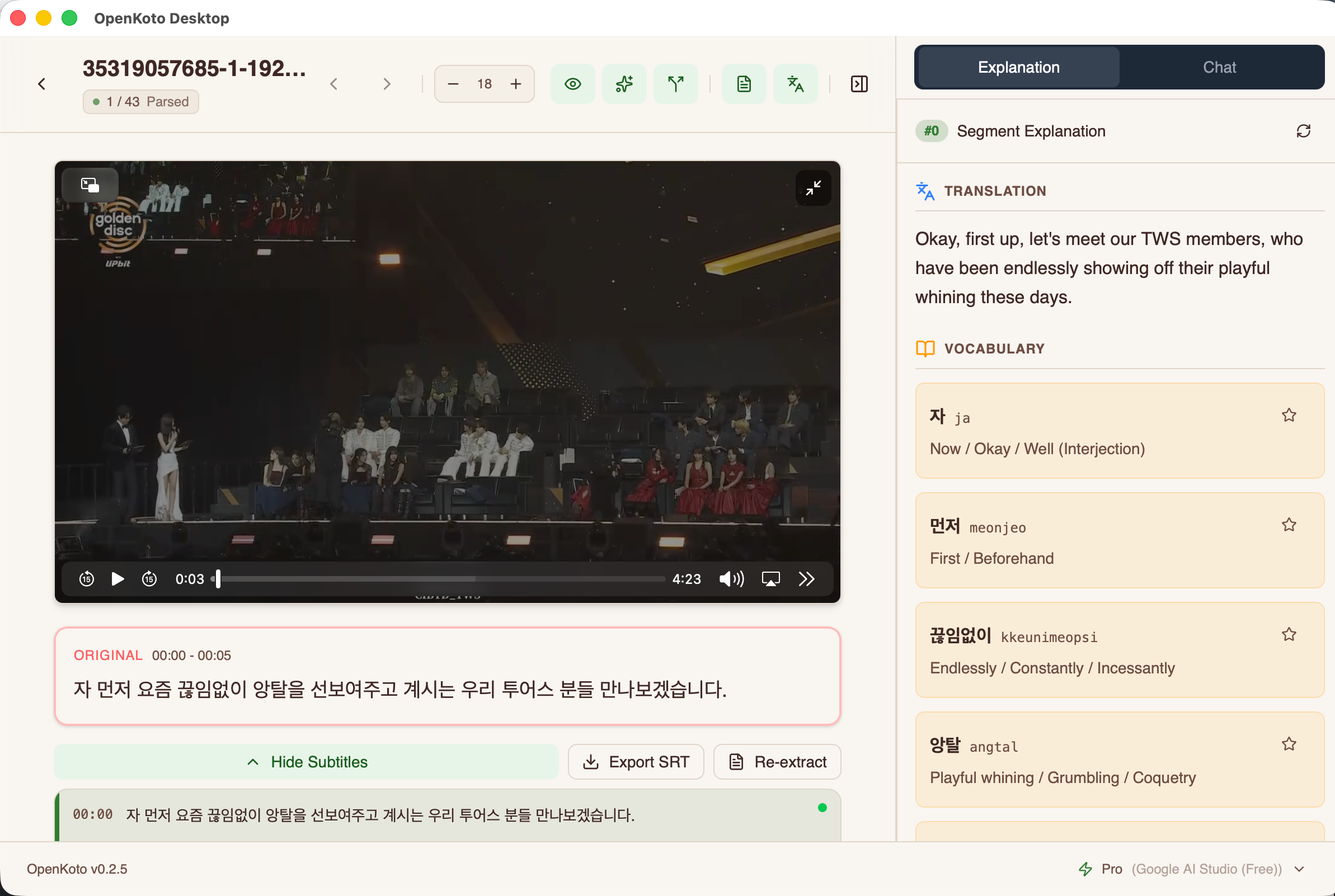Click the Export SRT button
The image size is (1335, 896).
tap(636, 762)
